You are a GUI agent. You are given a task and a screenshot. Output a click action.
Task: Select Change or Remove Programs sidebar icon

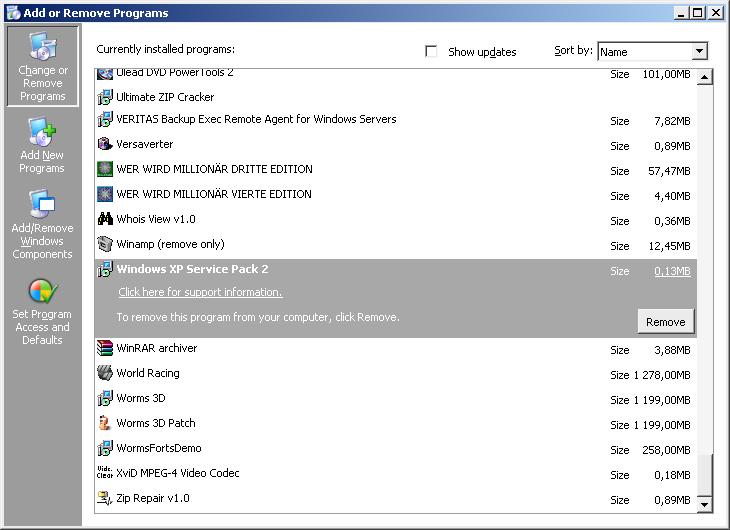pos(42,66)
